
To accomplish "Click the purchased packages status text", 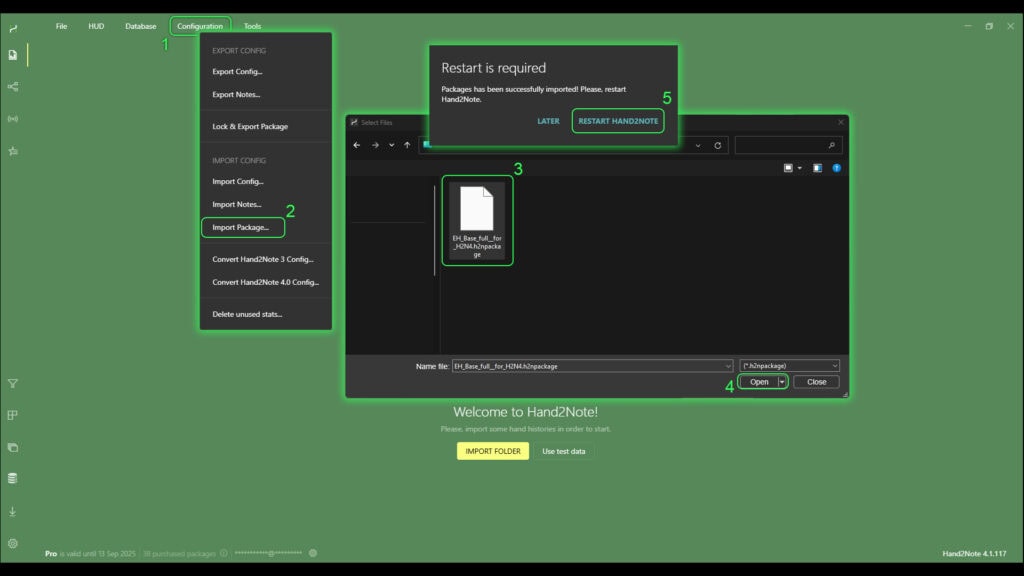I will 179,553.
